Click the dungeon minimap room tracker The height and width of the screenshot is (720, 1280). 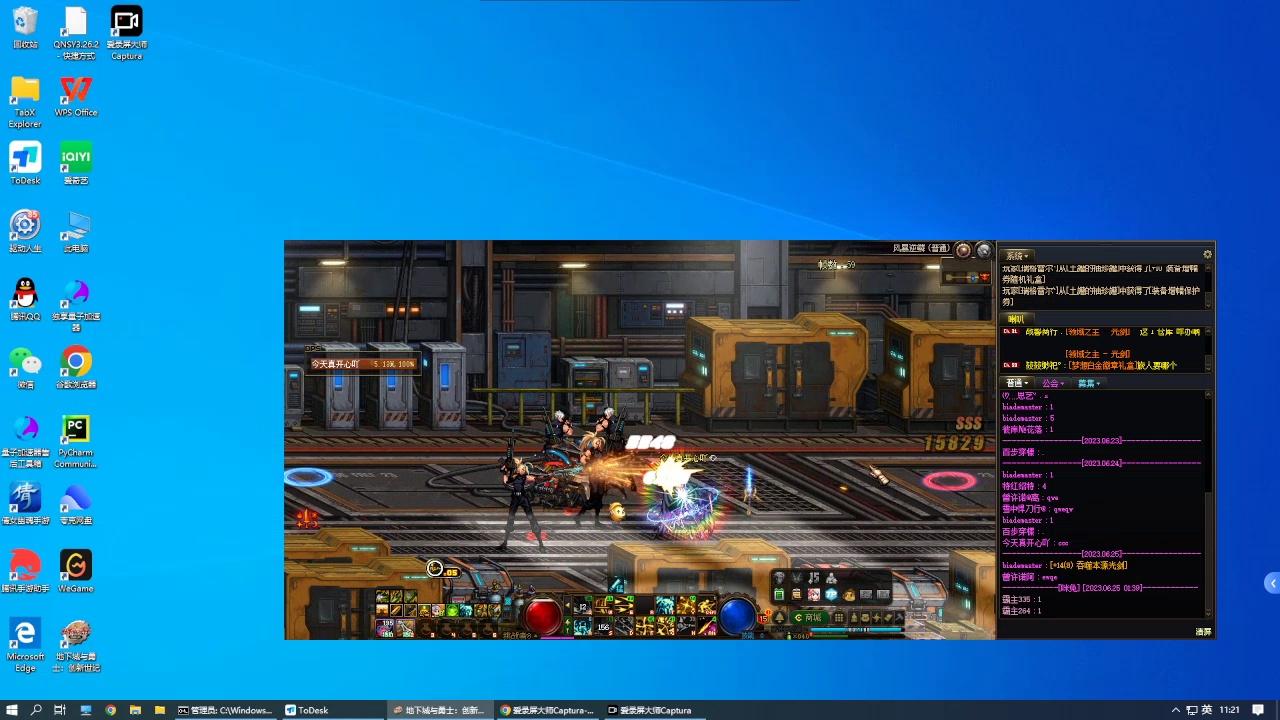(966, 276)
